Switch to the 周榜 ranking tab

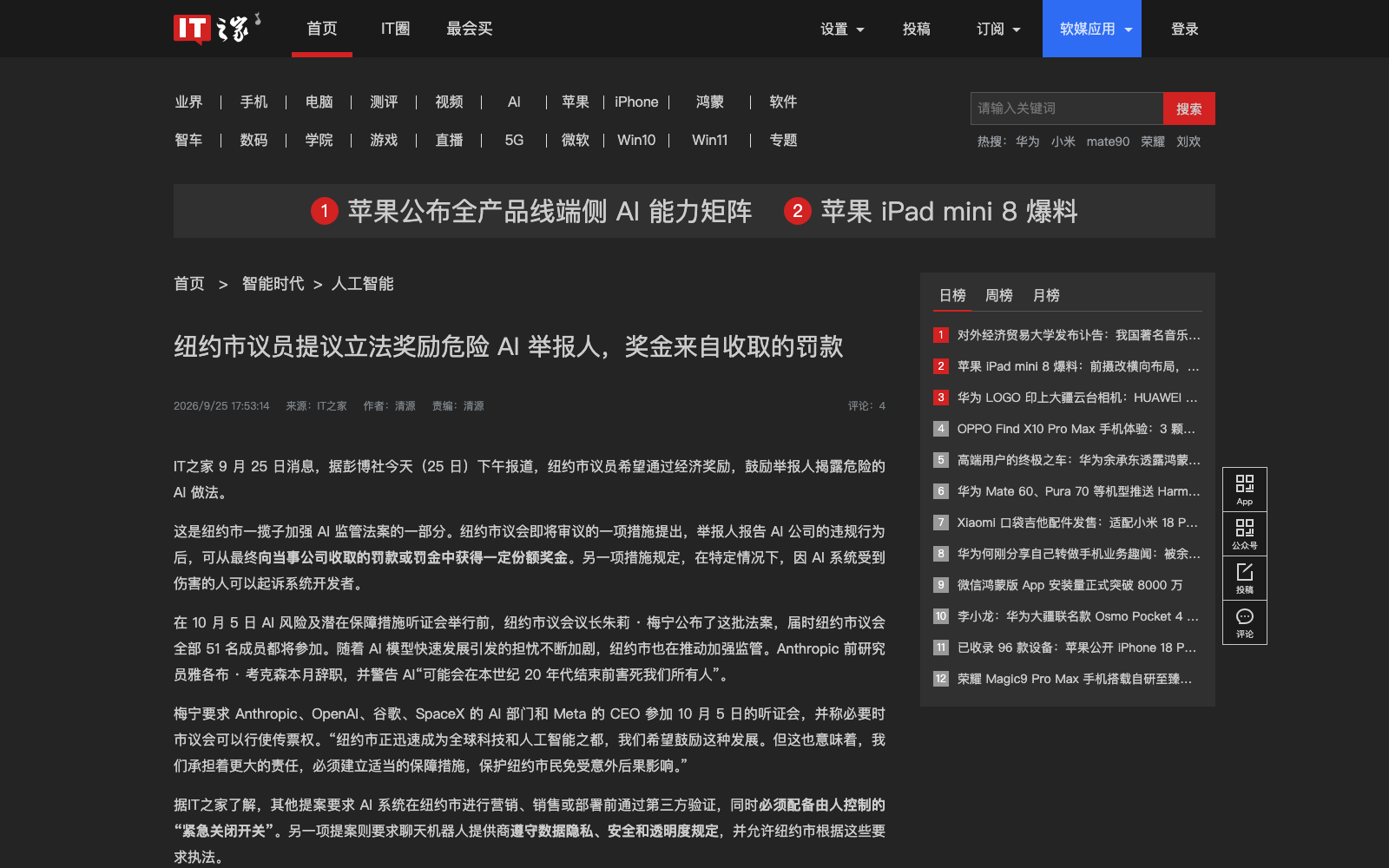pos(999,295)
